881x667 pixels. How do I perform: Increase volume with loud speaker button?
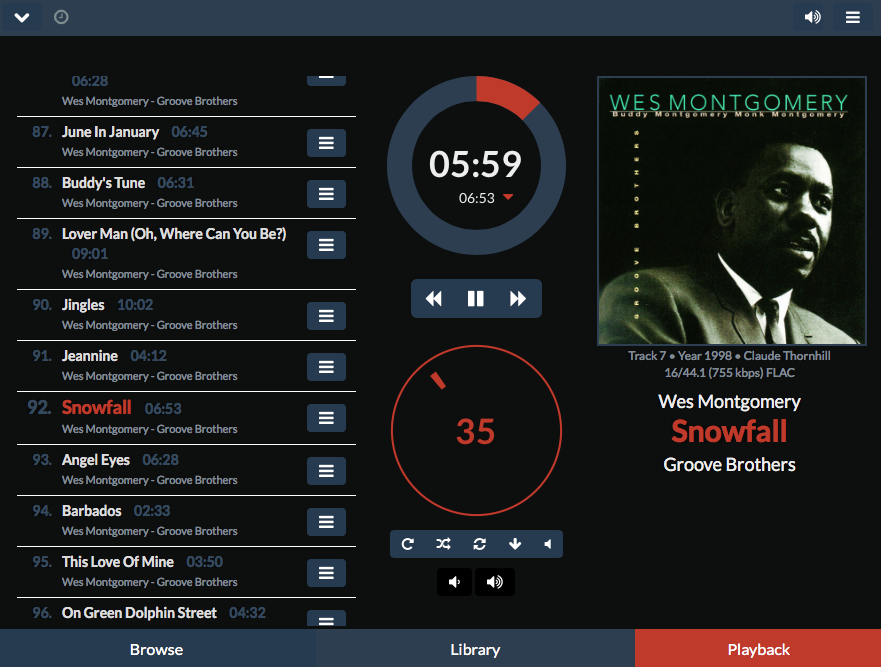(494, 582)
